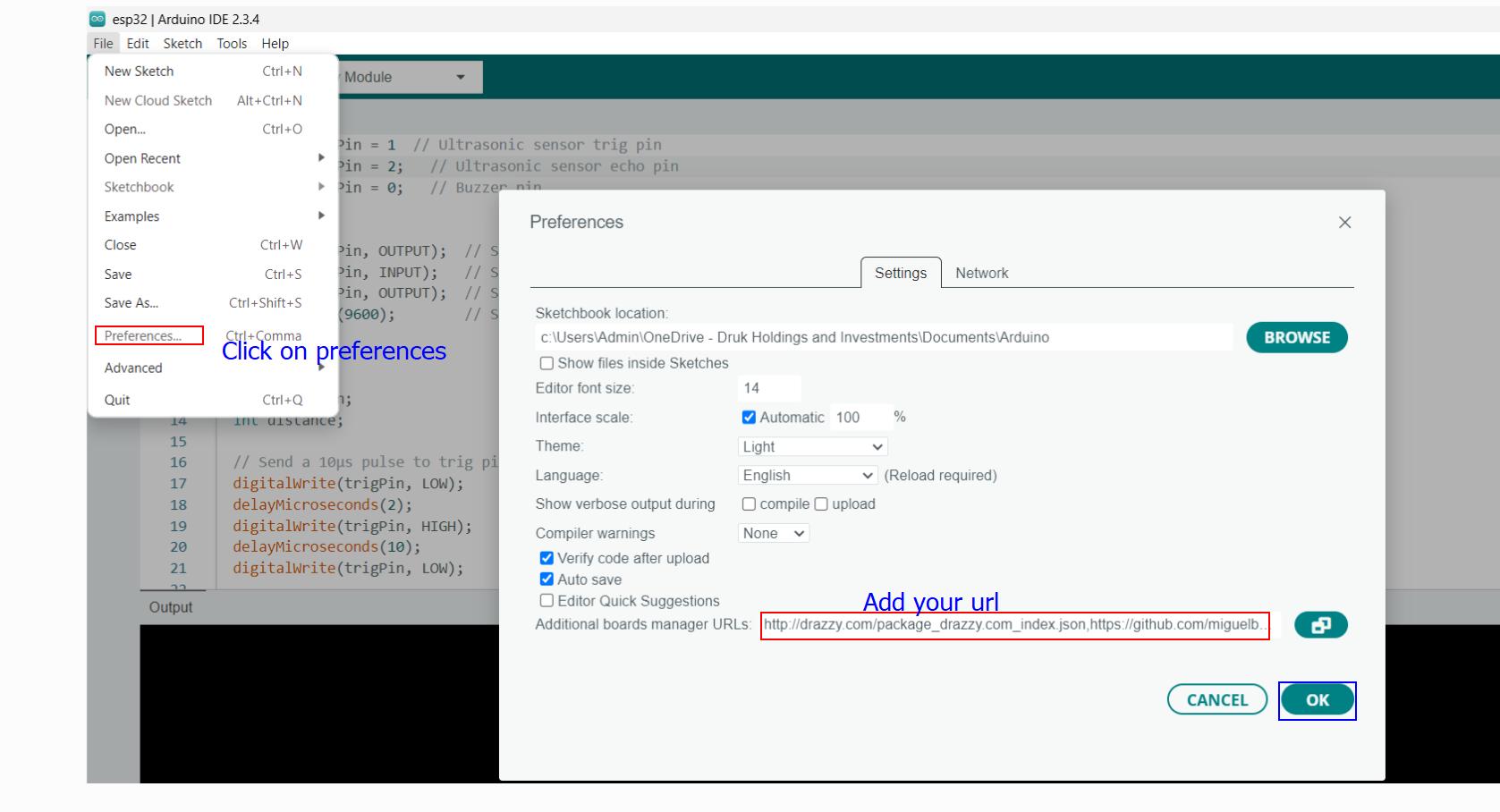
Task: Click the Arduino IDE title bar icon
Action: point(97,19)
